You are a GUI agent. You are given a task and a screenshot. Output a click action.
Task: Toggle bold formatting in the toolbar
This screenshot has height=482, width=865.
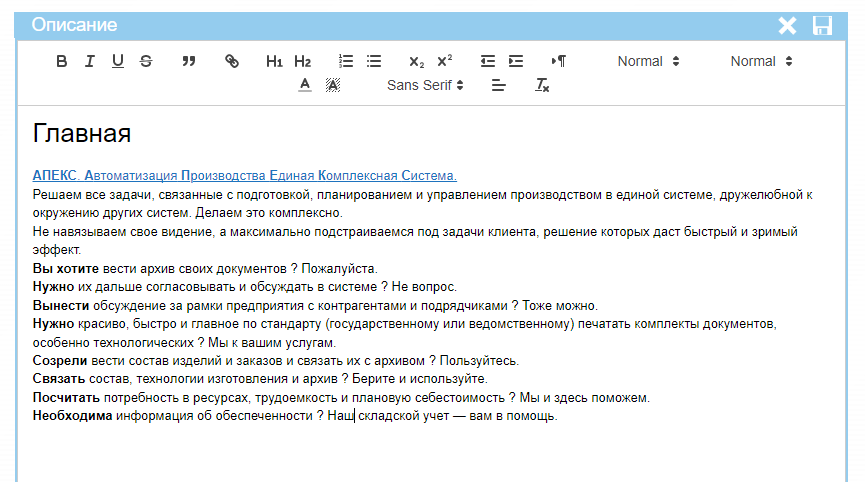click(x=62, y=61)
